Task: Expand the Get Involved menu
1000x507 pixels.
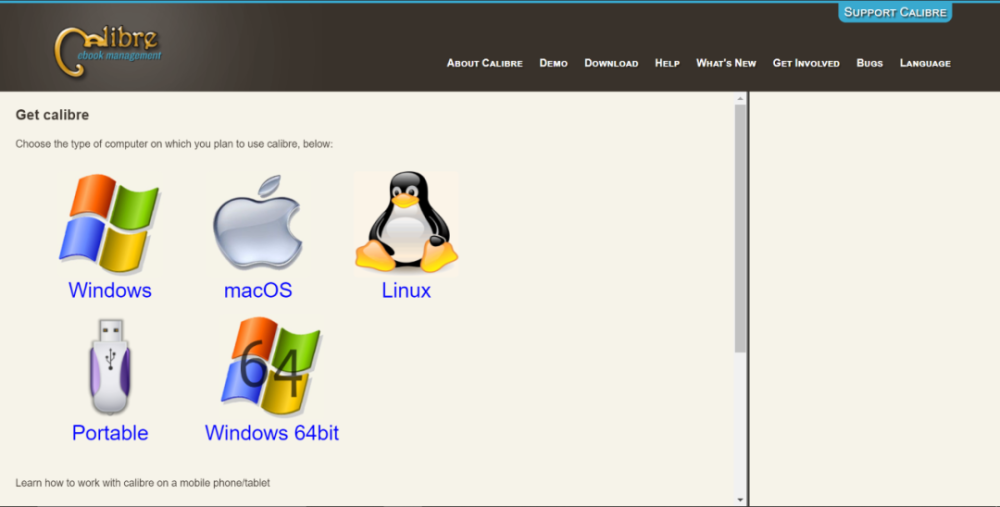Action: [806, 63]
